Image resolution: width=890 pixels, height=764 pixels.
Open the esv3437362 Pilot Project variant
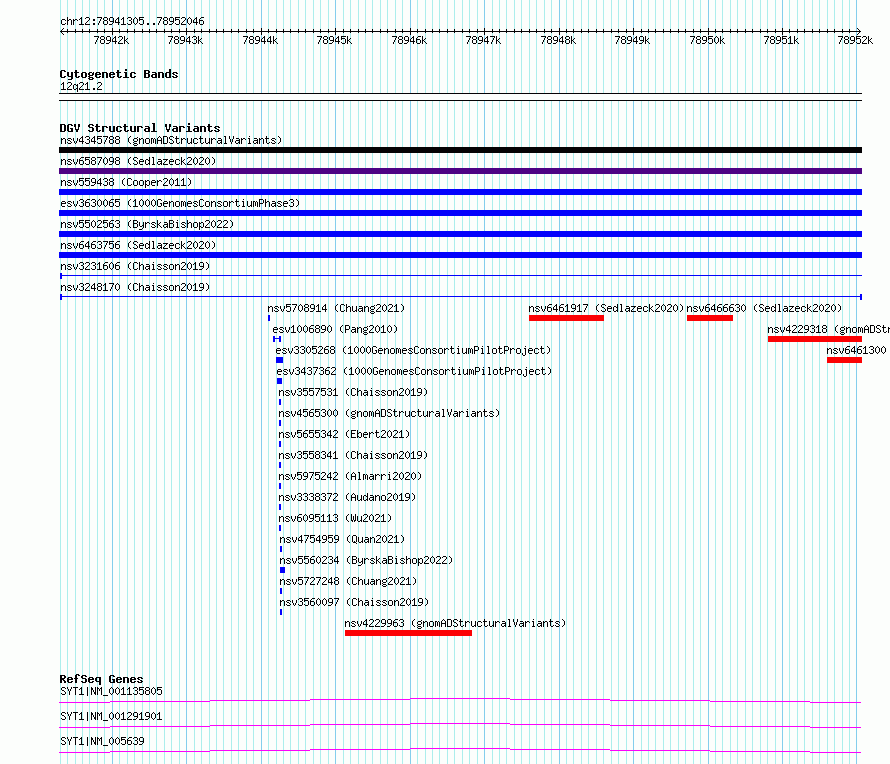tap(414, 371)
